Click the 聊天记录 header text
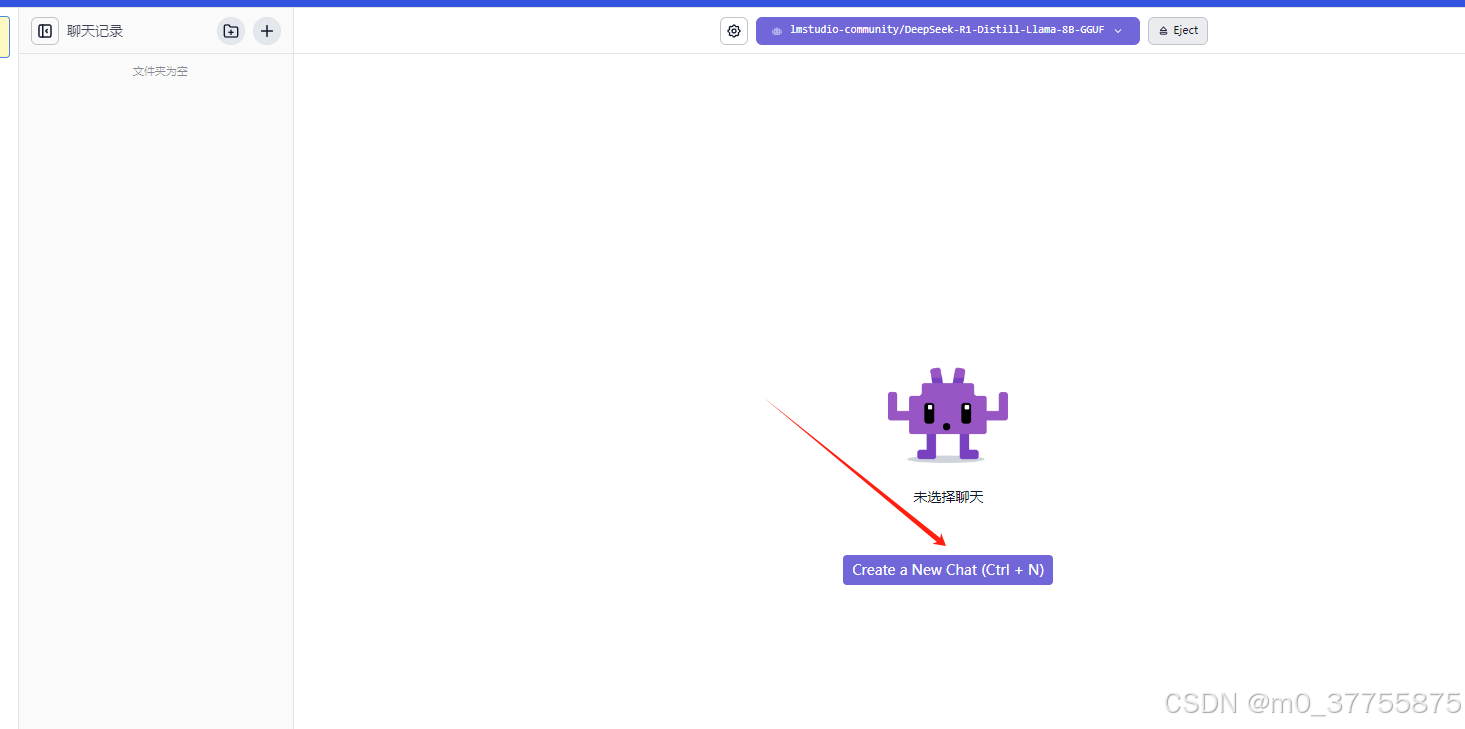This screenshot has width=1465, height=729. (x=95, y=31)
